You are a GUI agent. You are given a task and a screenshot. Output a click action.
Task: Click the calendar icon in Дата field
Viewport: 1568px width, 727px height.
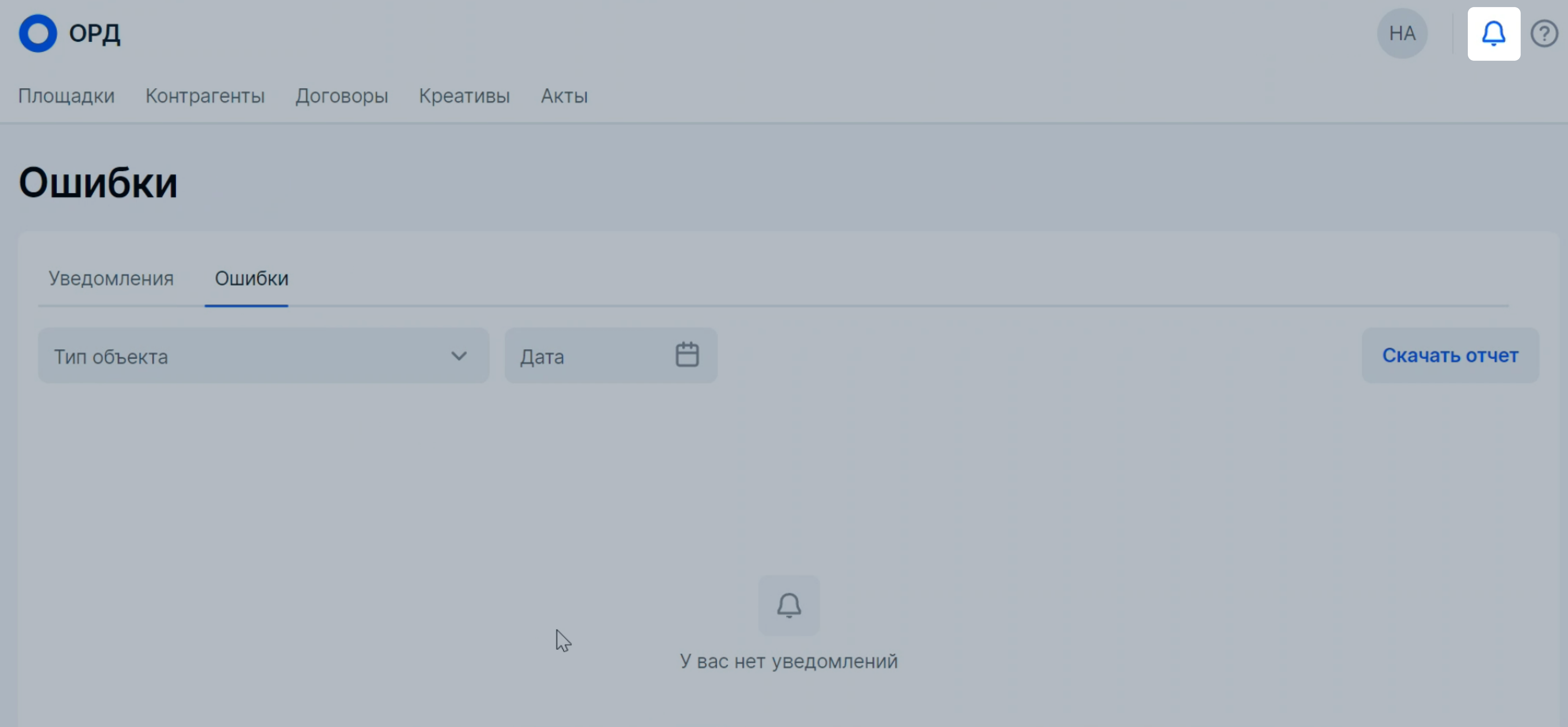pos(687,355)
